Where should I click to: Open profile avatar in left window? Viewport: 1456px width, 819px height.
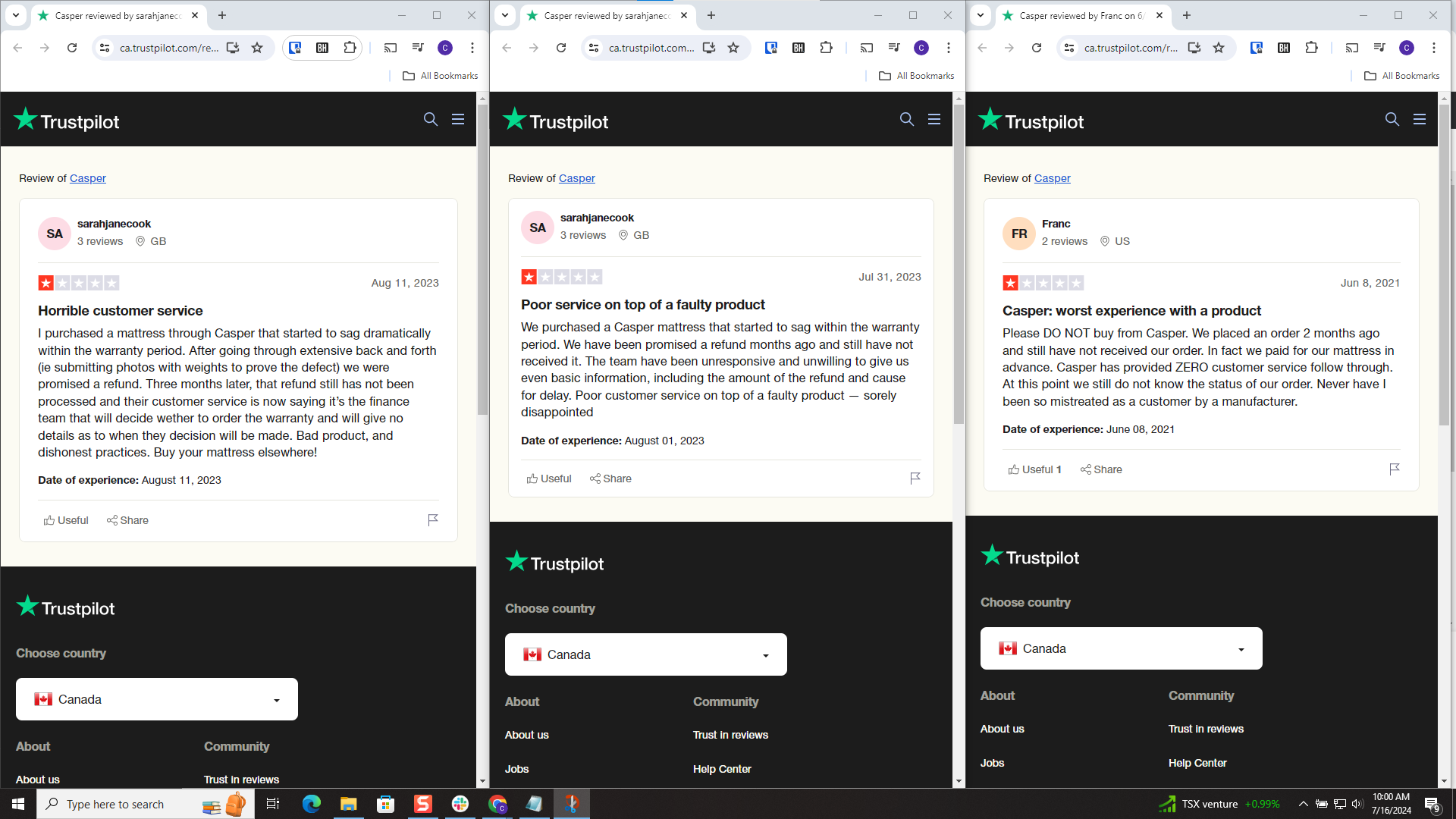click(x=445, y=48)
